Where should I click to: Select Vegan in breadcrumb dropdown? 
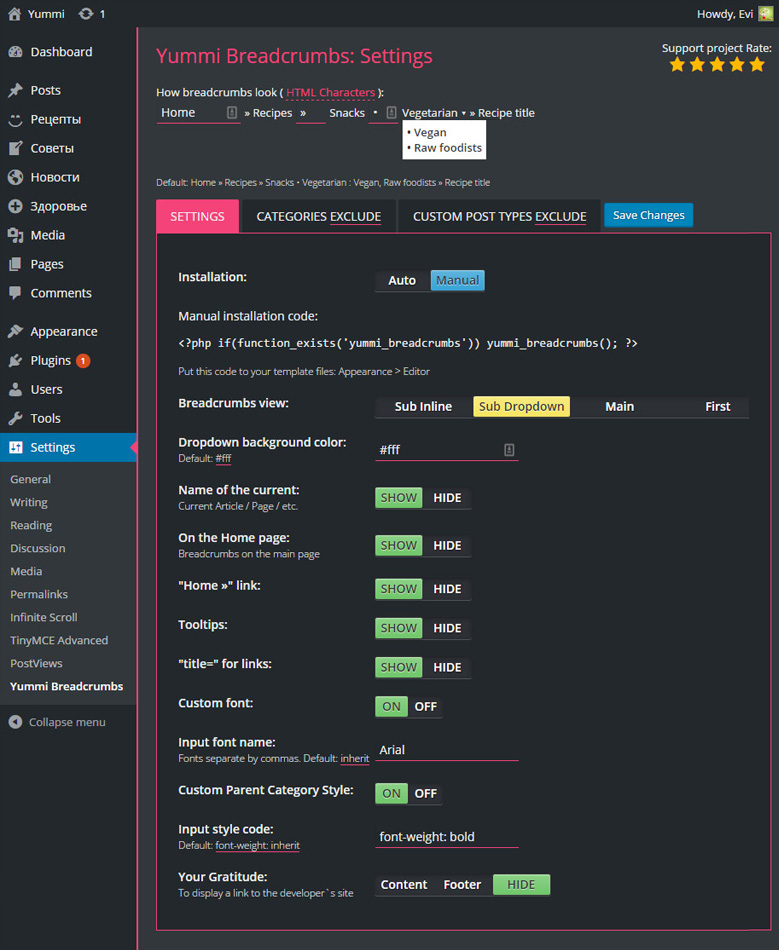click(x=430, y=132)
